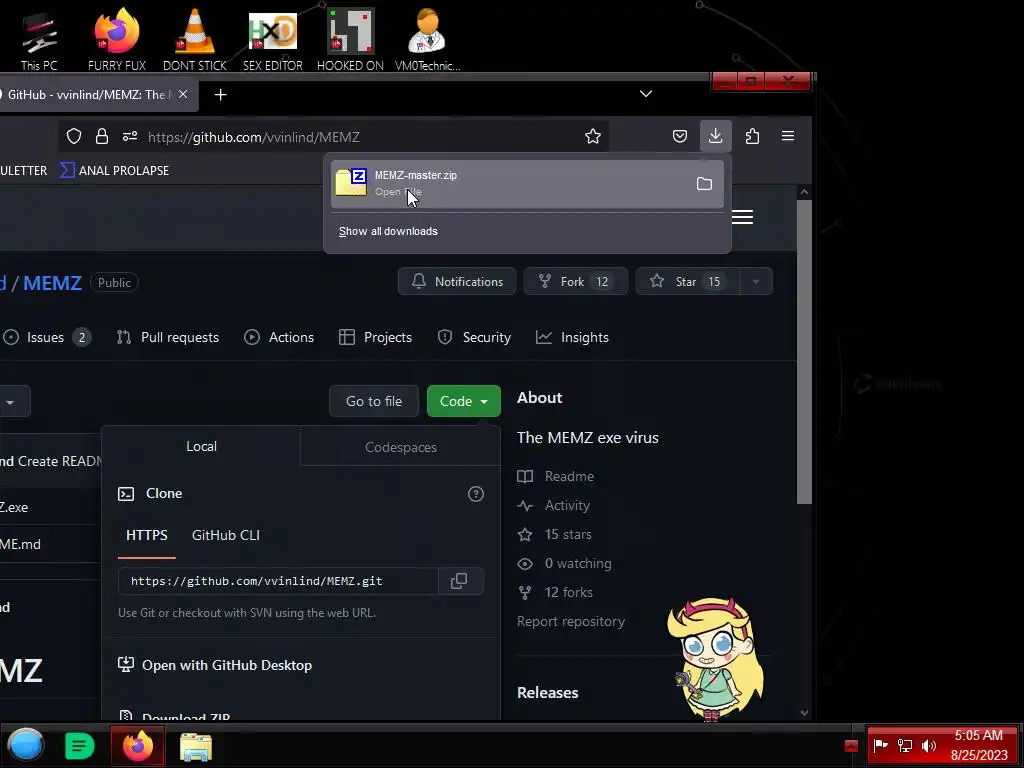
Task: Open File Explorer from the taskbar
Action: click(x=196, y=746)
